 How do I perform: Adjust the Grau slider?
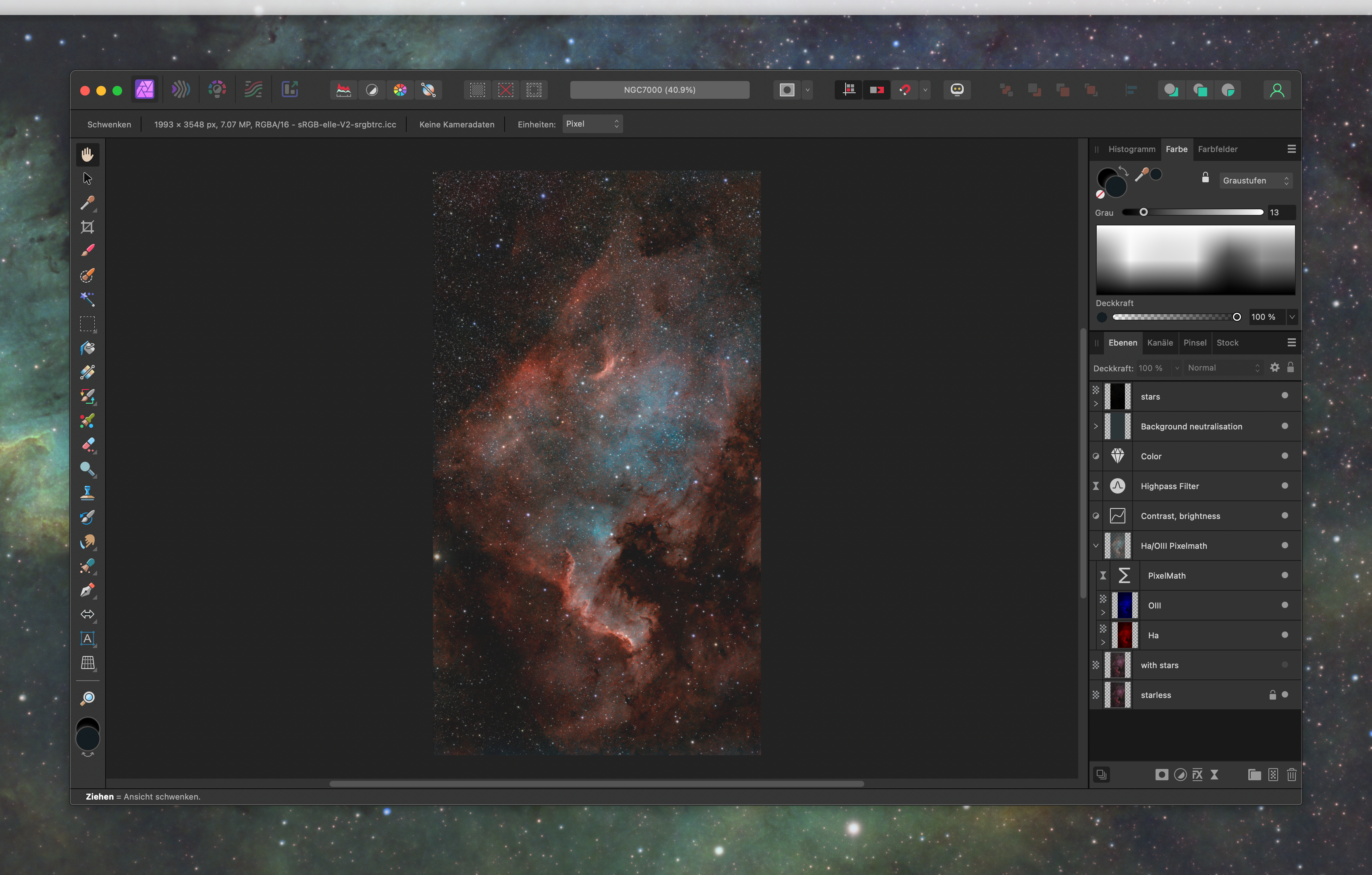click(x=1193, y=212)
